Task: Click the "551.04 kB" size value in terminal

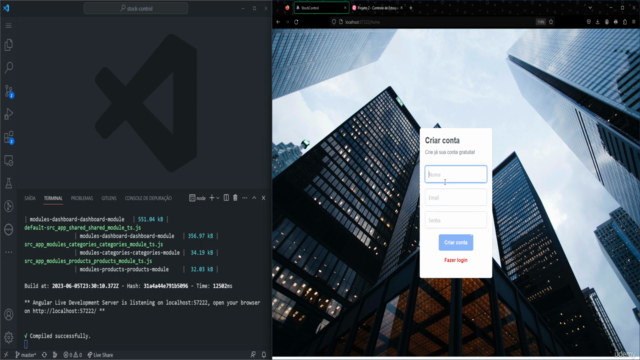Action: coord(150,219)
